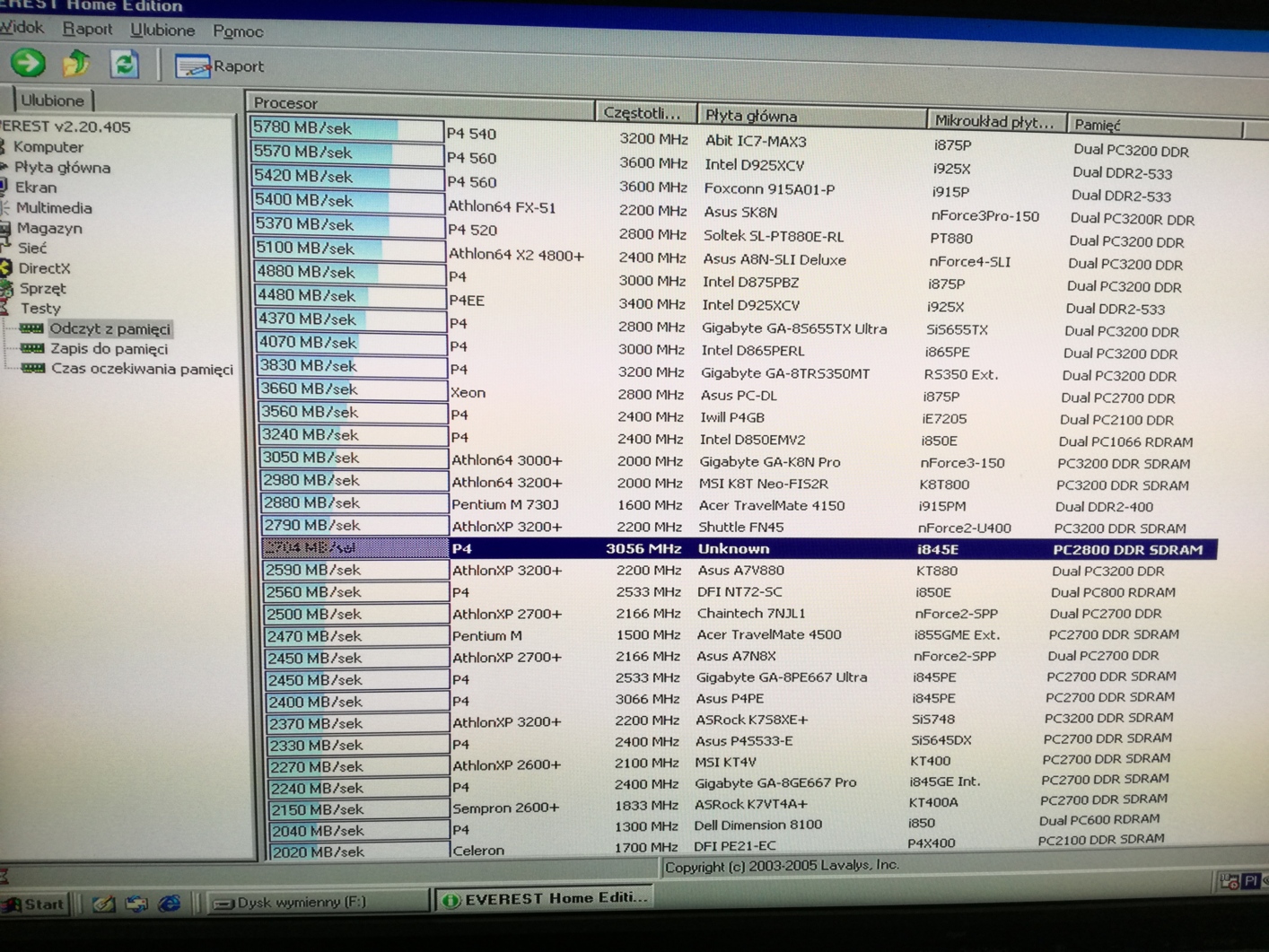Click the EVEREST Home Edition taskbar button

click(x=547, y=898)
